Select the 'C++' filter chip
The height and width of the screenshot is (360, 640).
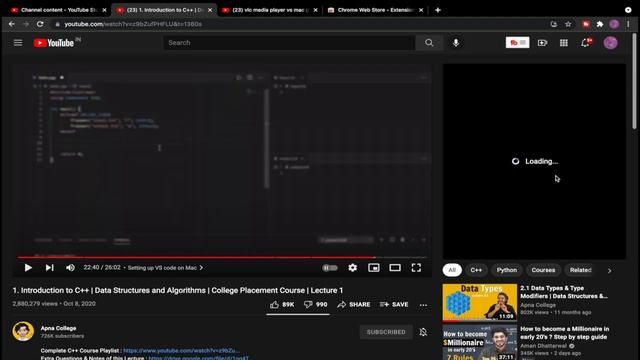click(x=476, y=270)
